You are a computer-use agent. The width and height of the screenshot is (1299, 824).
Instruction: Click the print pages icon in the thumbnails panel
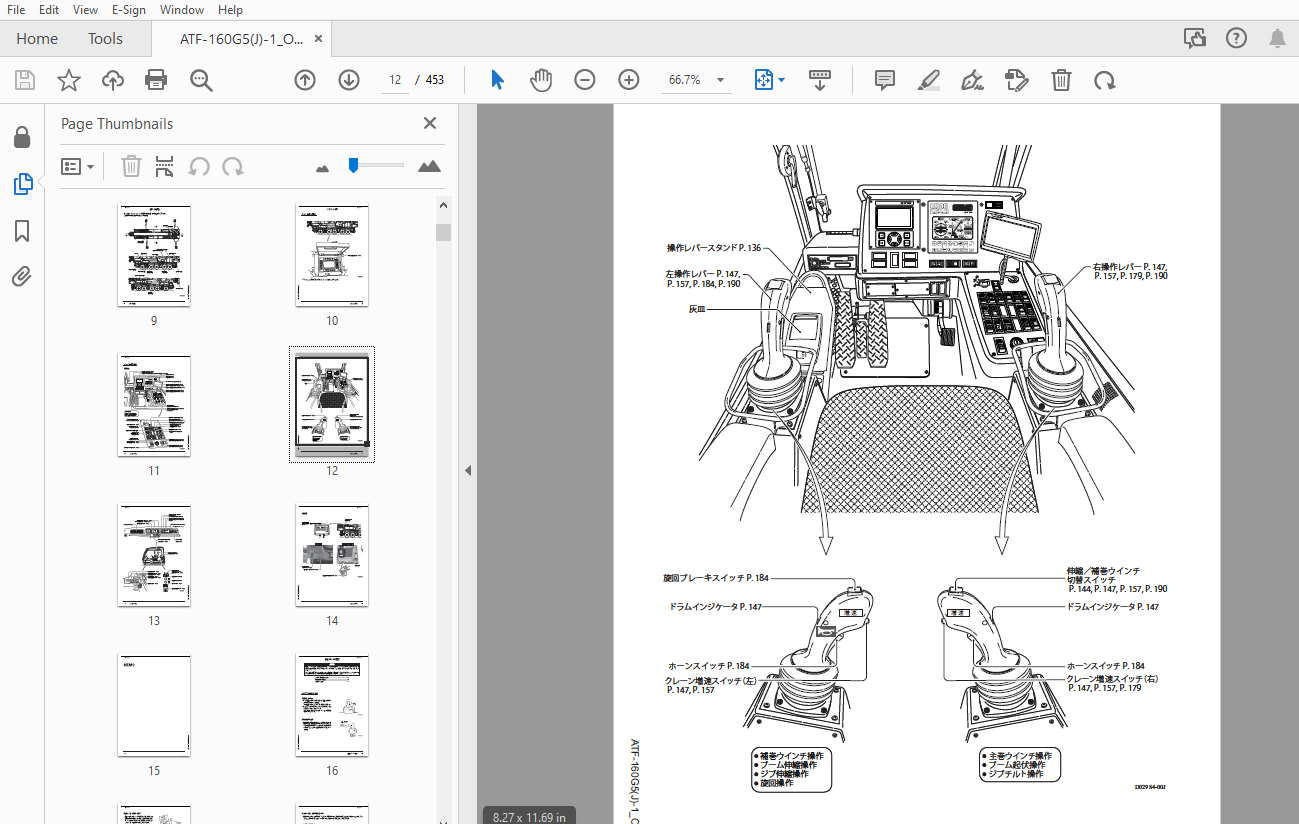[x=165, y=166]
